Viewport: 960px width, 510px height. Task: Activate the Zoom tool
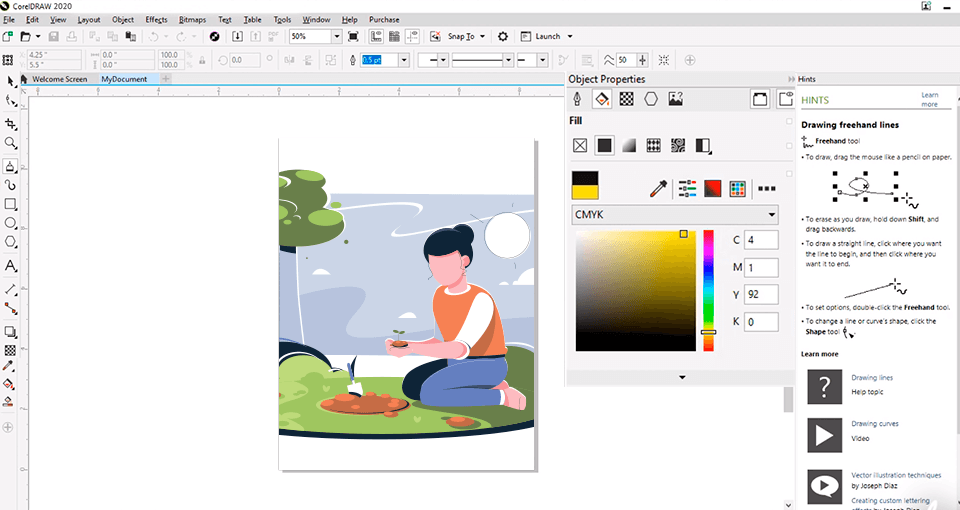[10, 144]
